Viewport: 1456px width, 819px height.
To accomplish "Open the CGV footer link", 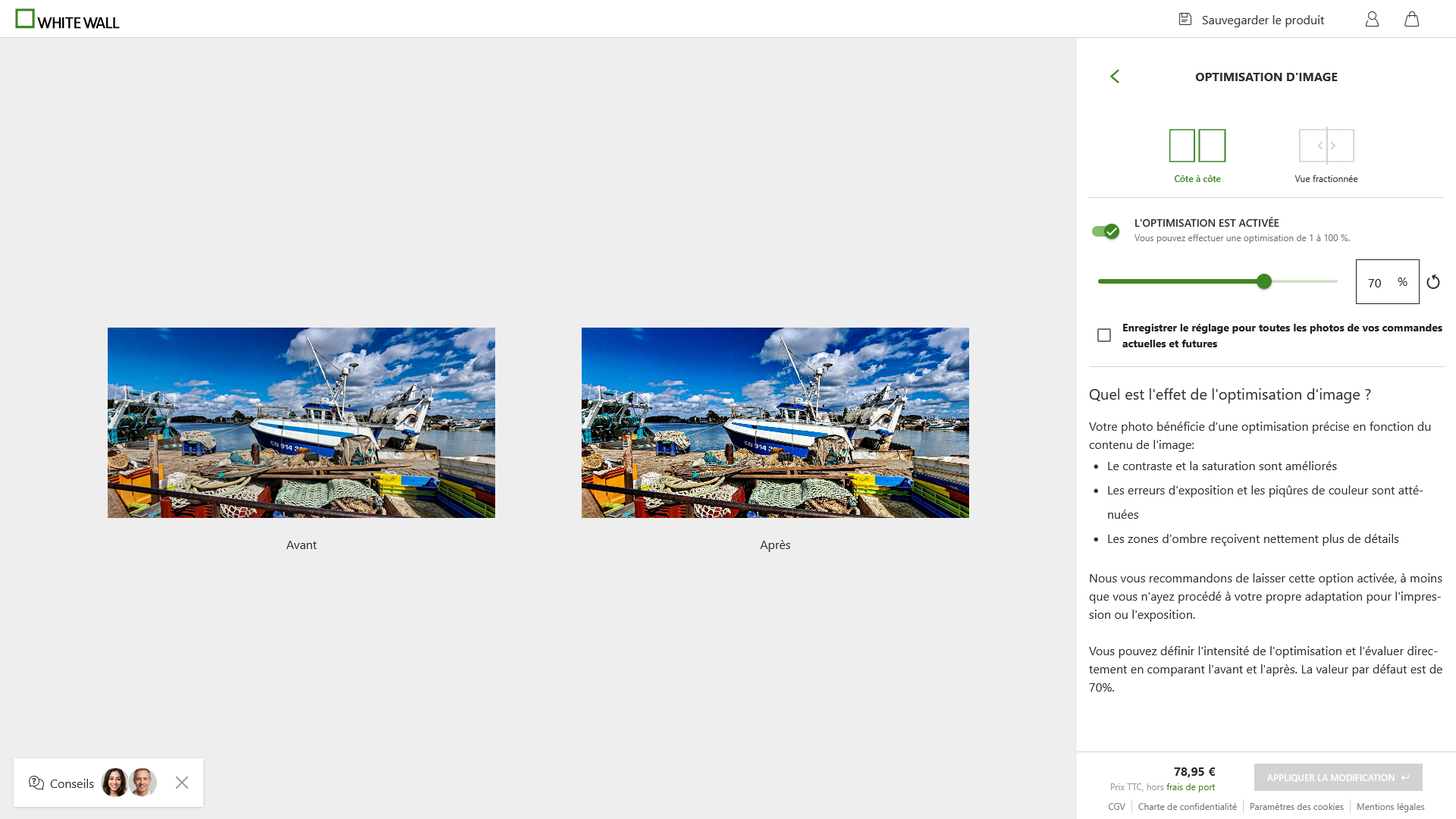I will 1116,807.
